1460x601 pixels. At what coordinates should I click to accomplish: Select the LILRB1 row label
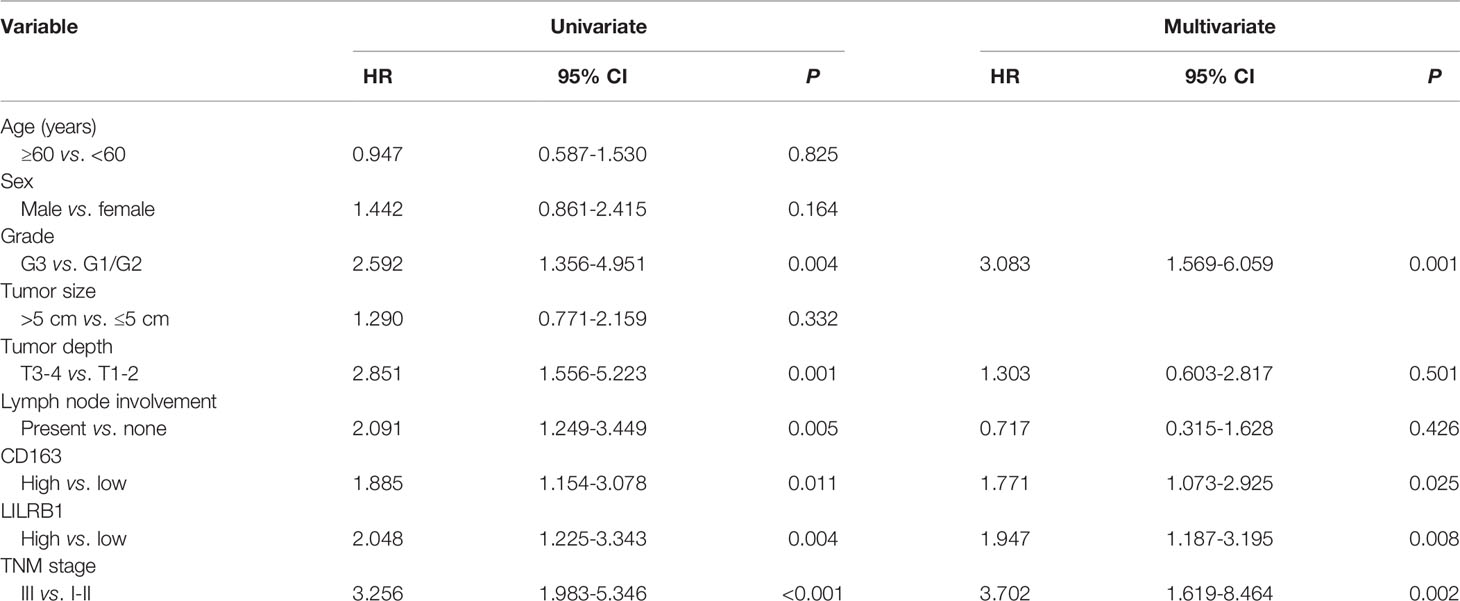tap(27, 511)
